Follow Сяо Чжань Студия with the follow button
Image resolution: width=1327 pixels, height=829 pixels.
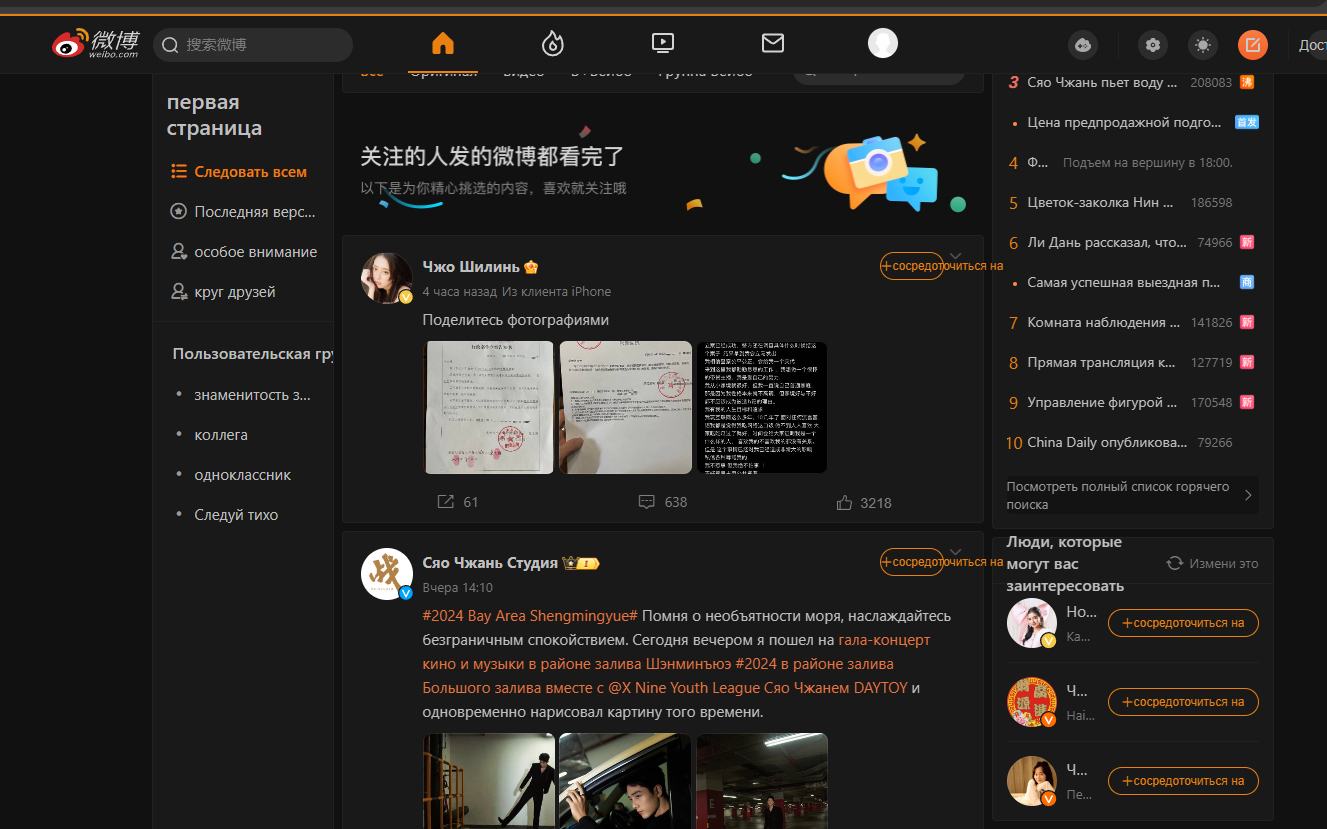(911, 562)
